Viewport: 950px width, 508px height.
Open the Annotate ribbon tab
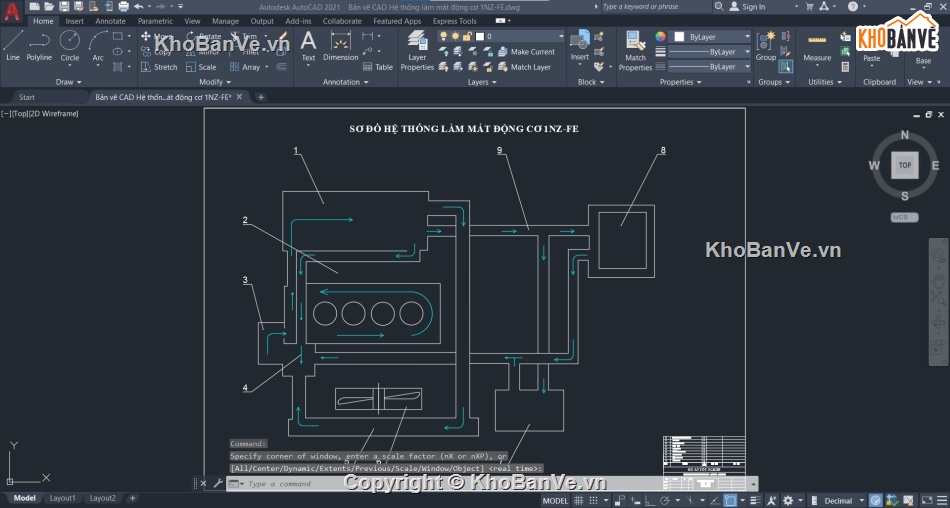pyautogui.click(x=110, y=21)
